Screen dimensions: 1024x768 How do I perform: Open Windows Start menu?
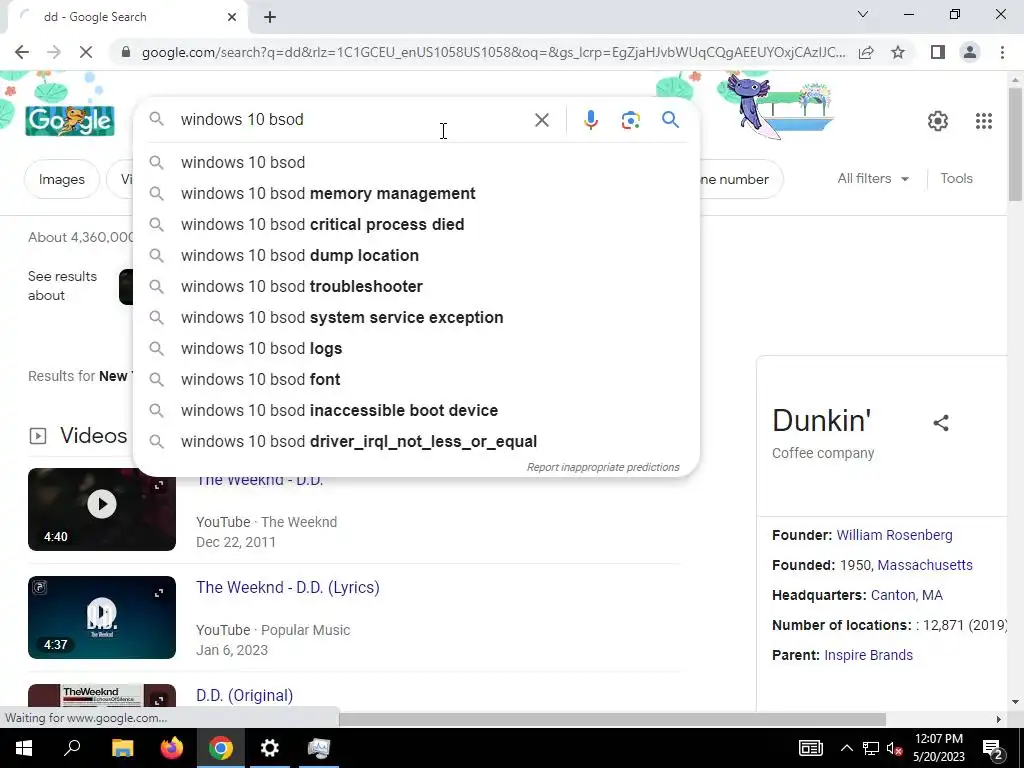[24, 748]
